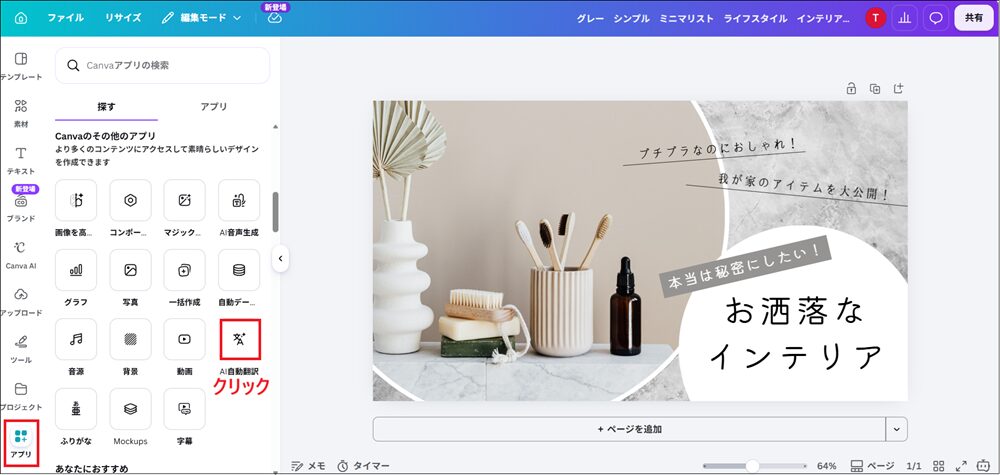
Task: Open the grid view icon
Action: (x=939, y=466)
